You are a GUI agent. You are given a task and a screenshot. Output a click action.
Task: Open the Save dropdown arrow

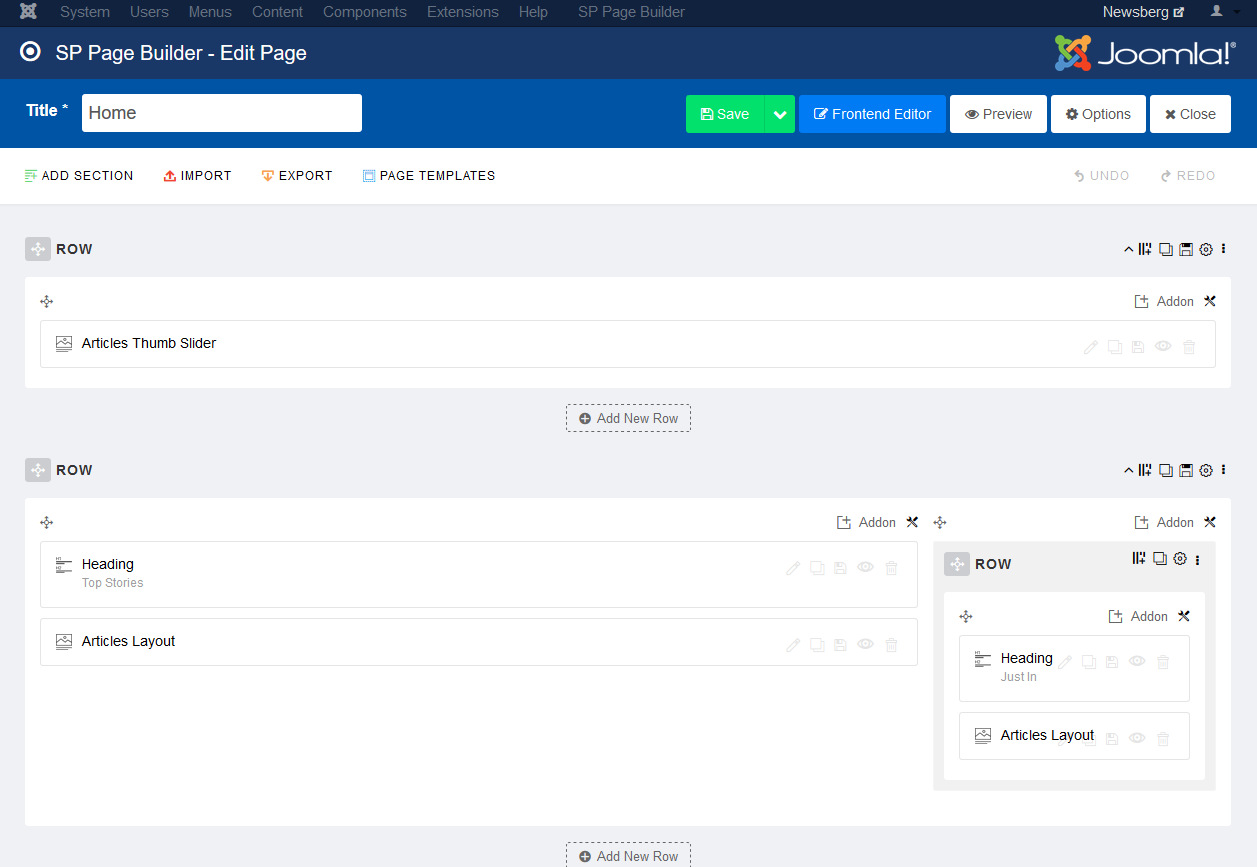780,114
